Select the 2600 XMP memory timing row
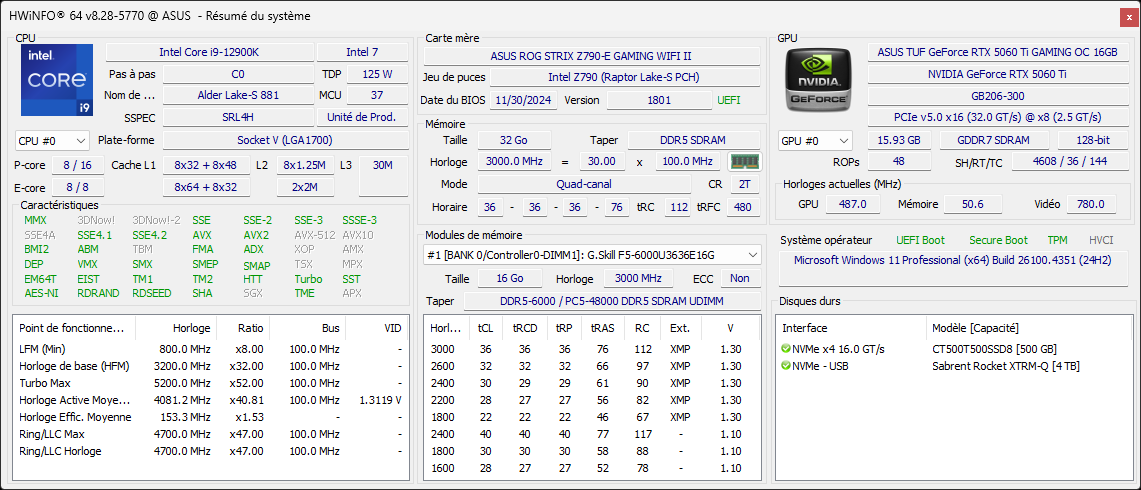This screenshot has height=490, width=1141. [592, 365]
